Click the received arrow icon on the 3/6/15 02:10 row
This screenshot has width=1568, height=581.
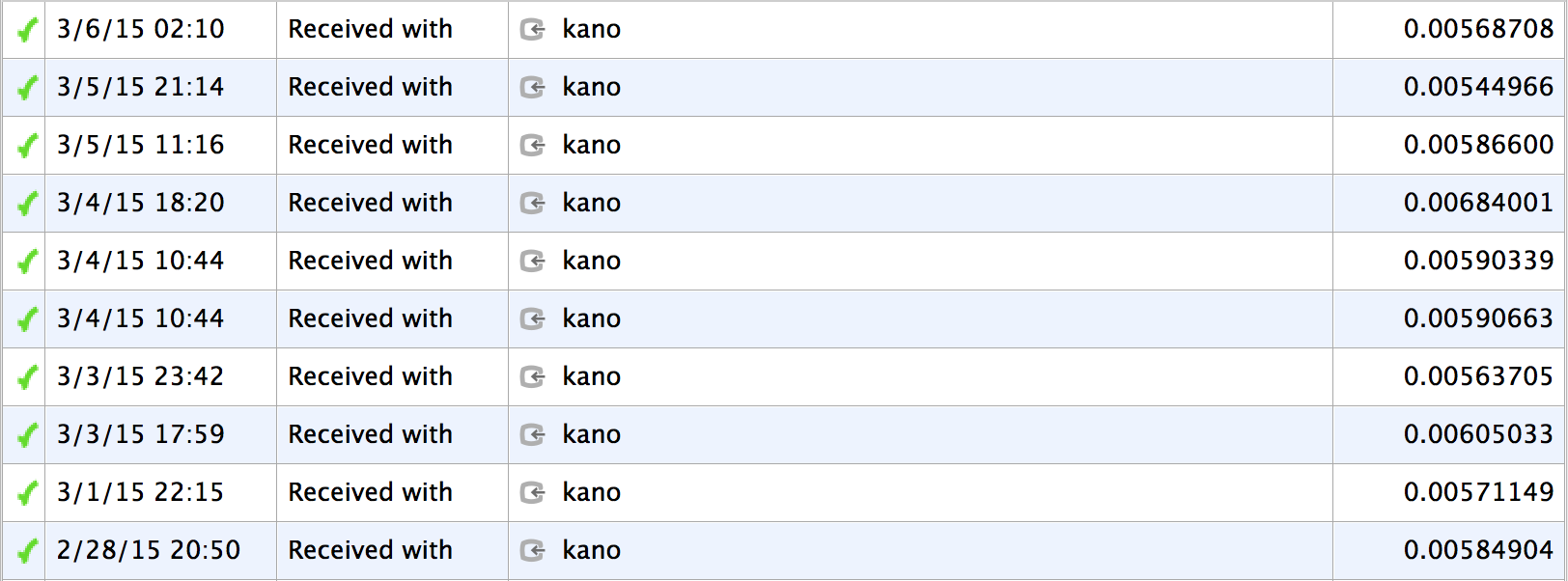click(533, 30)
